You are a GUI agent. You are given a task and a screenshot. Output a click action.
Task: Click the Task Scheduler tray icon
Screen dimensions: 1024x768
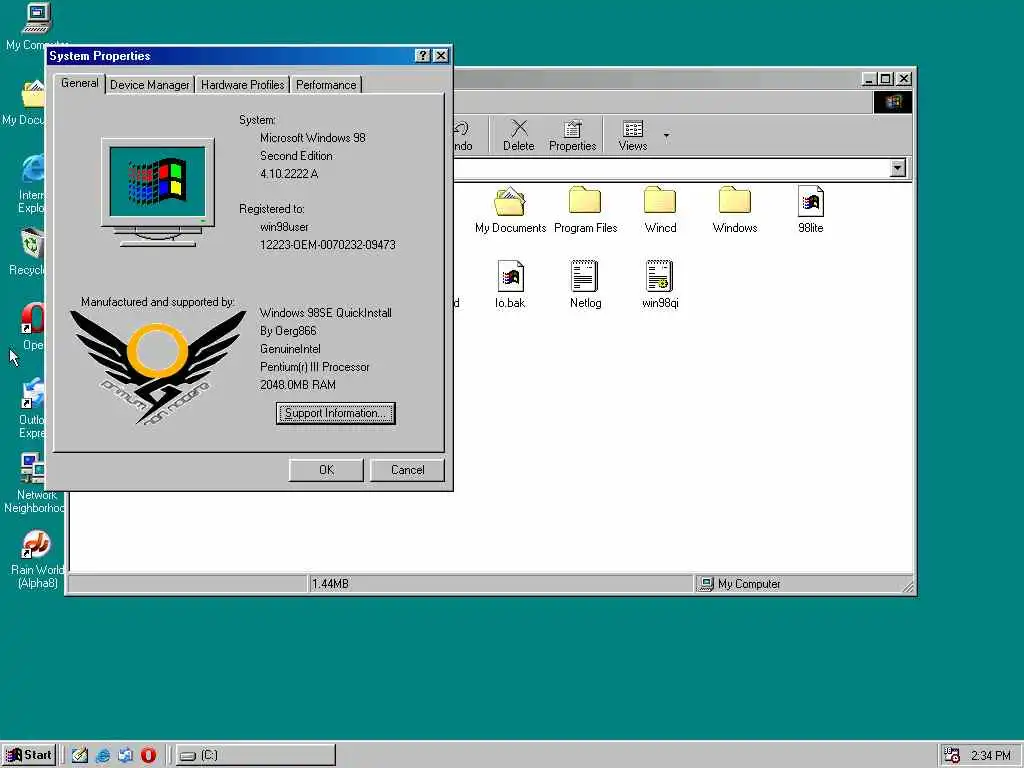pos(952,756)
